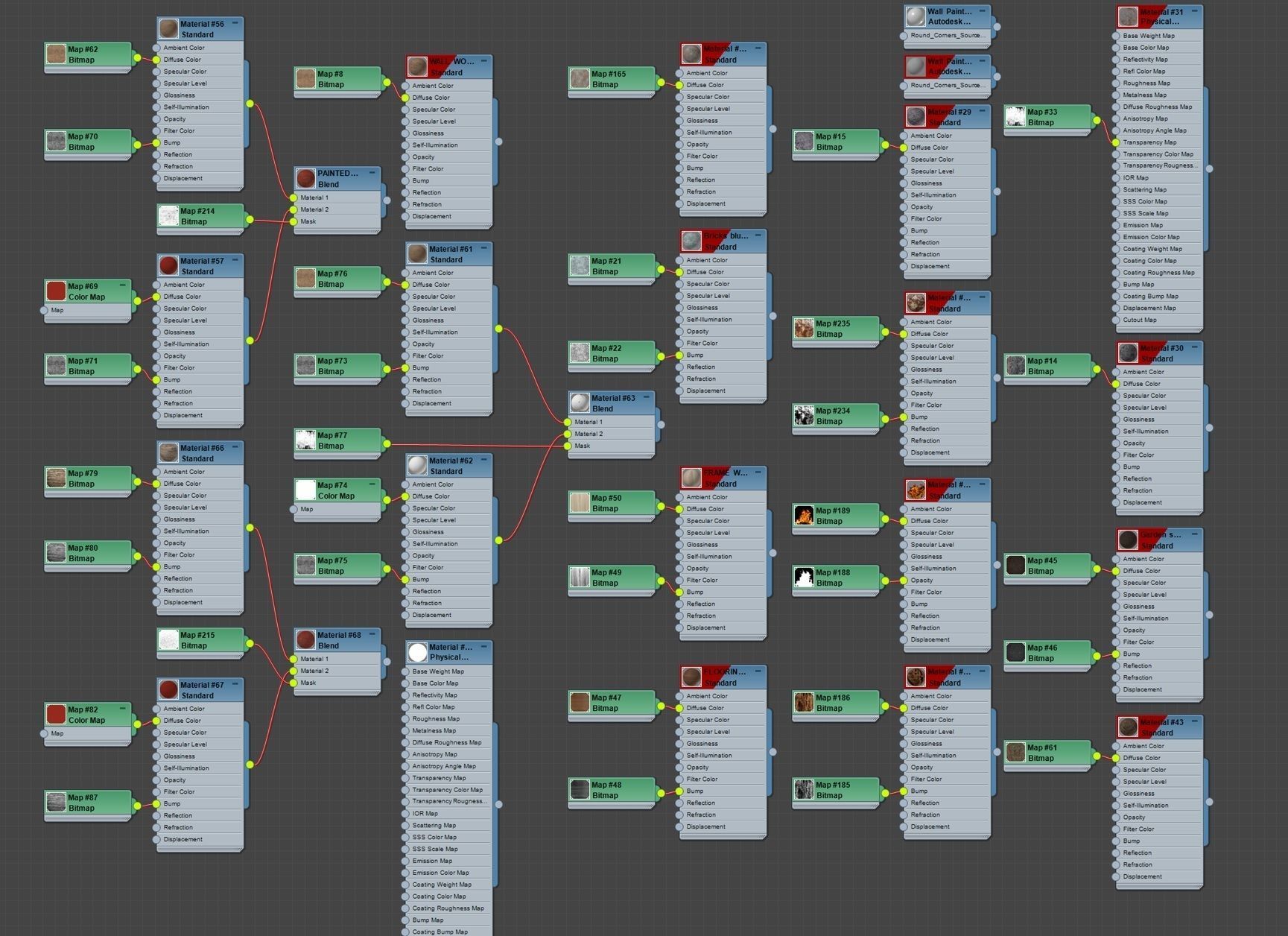This screenshot has height=936, width=1288.
Task: Click the Map #188 opacity bitmap thumbnail
Action: 804,578
